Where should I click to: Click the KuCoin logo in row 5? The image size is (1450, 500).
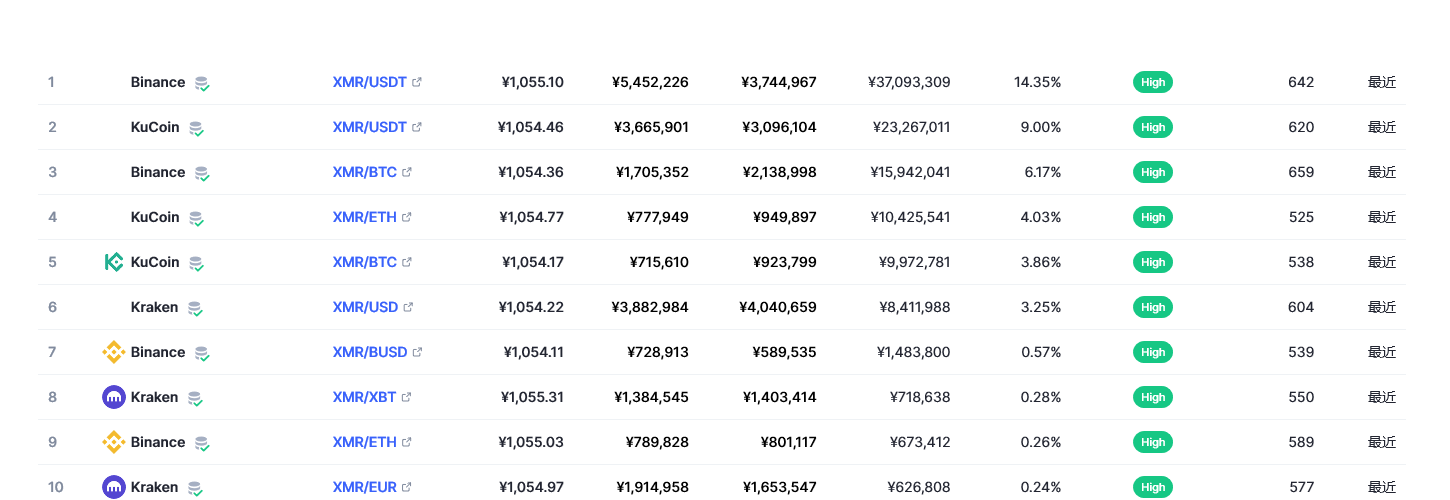point(114,262)
